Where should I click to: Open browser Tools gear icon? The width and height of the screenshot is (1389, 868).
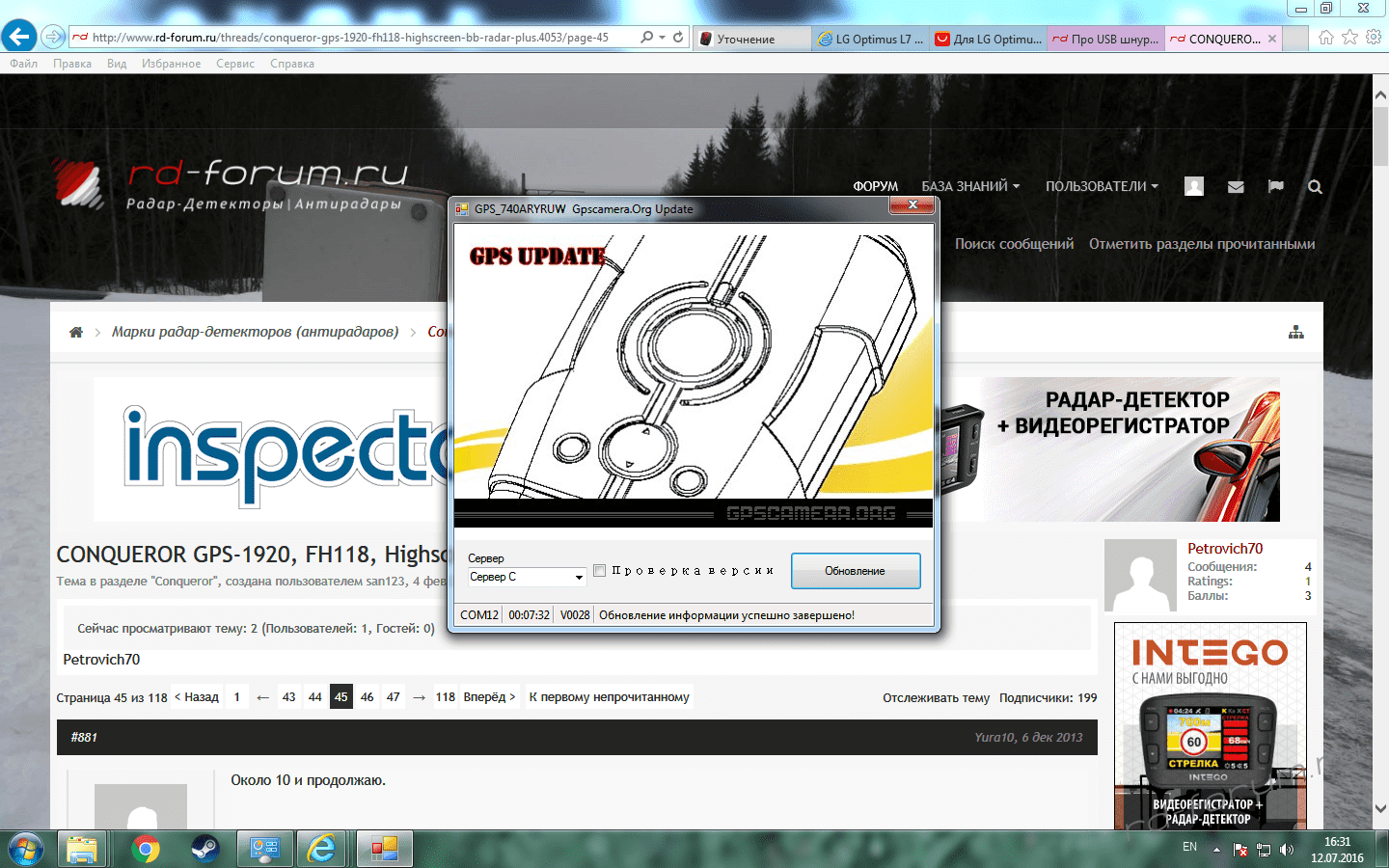tap(1374, 37)
